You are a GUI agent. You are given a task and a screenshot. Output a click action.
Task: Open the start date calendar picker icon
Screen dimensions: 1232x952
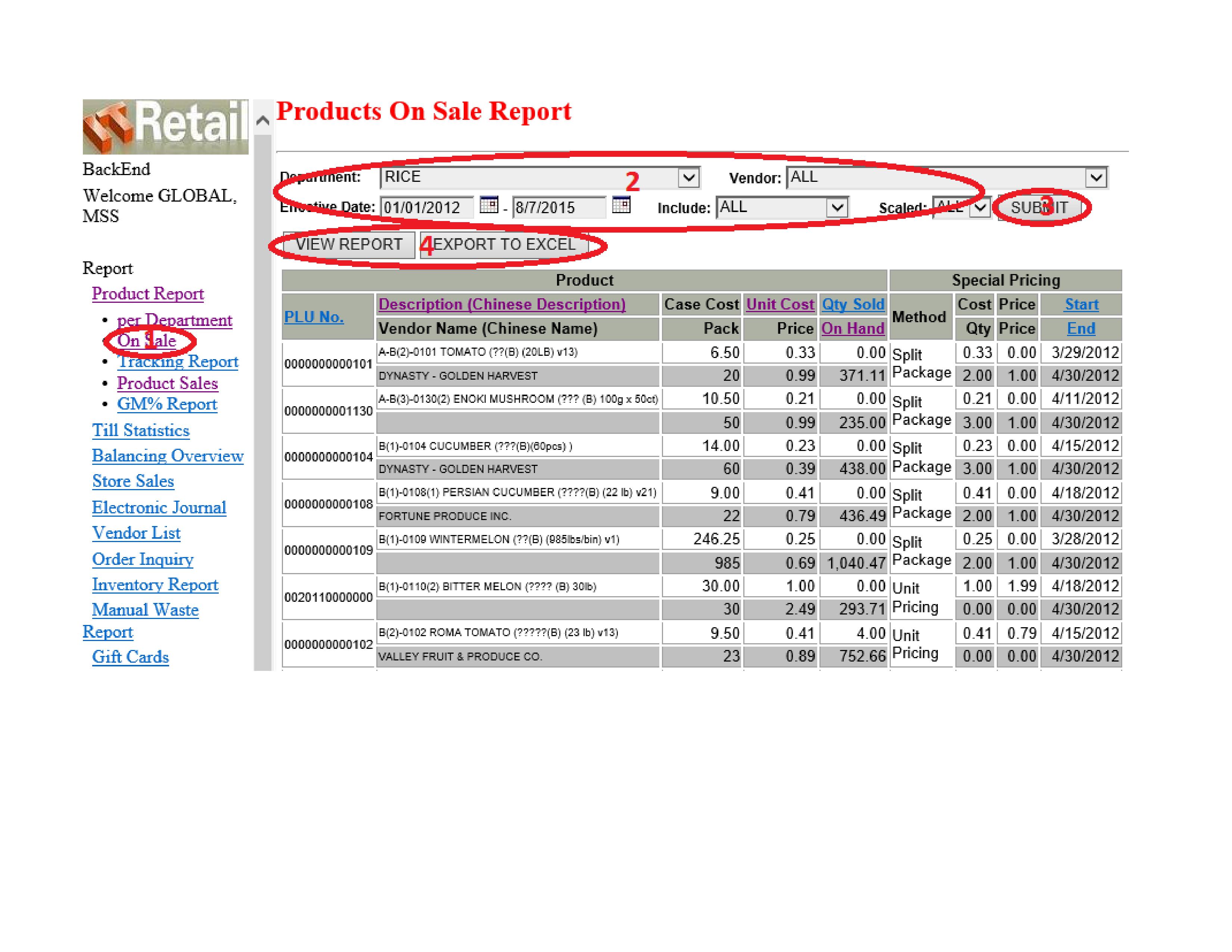point(489,205)
